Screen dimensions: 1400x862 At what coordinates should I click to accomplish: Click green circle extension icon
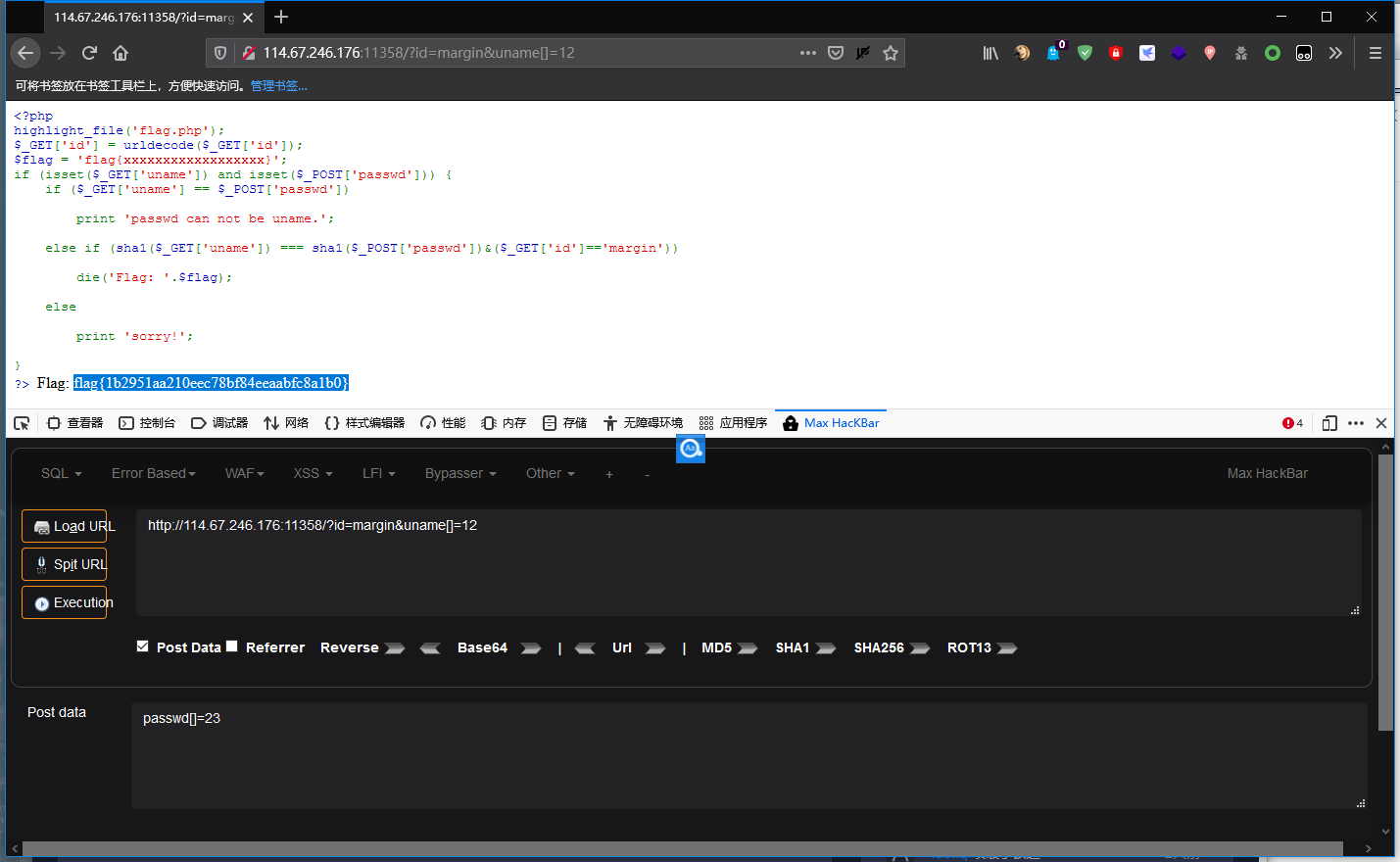click(1273, 53)
